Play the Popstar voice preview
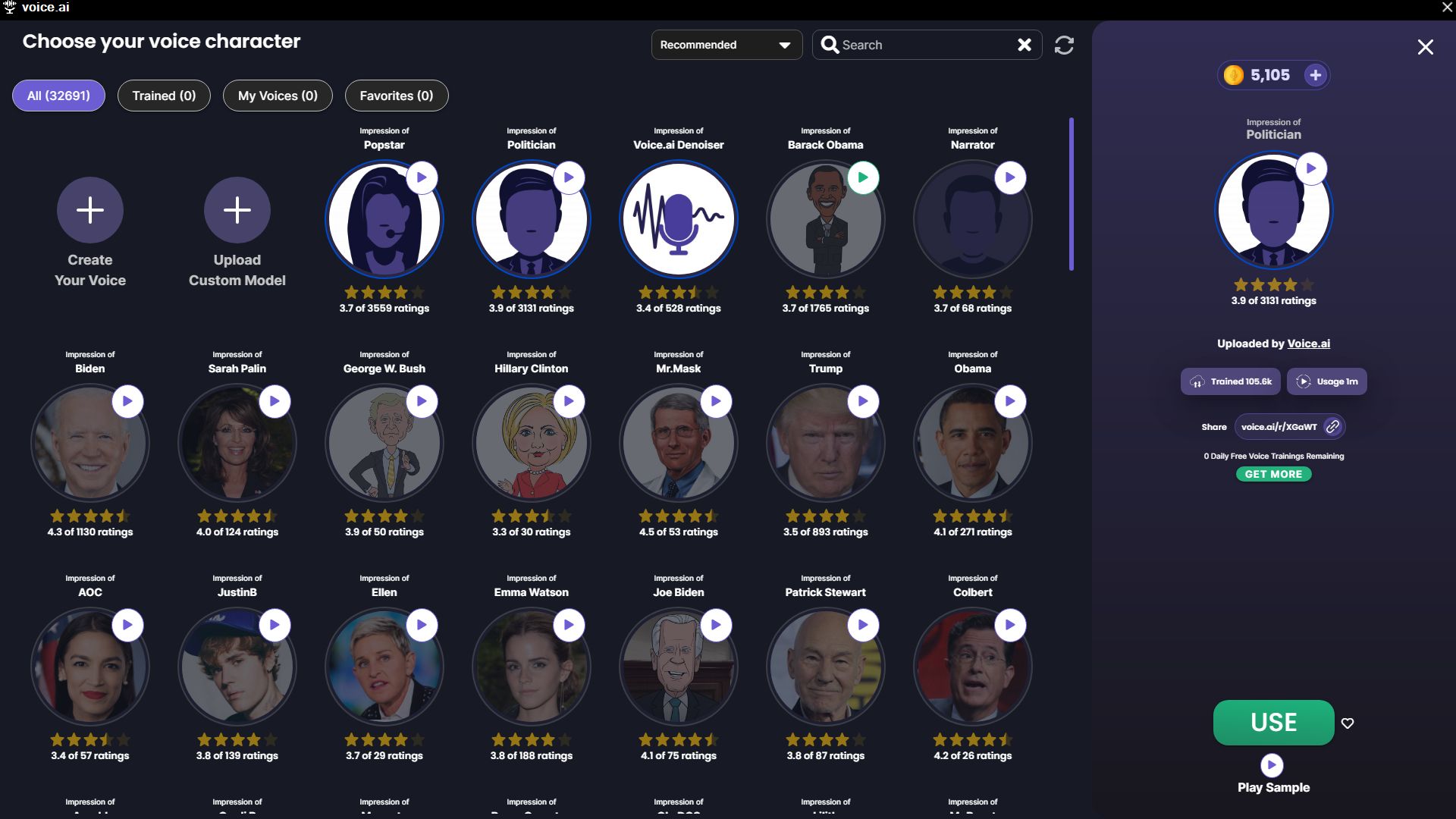1456x819 pixels. pos(422,177)
